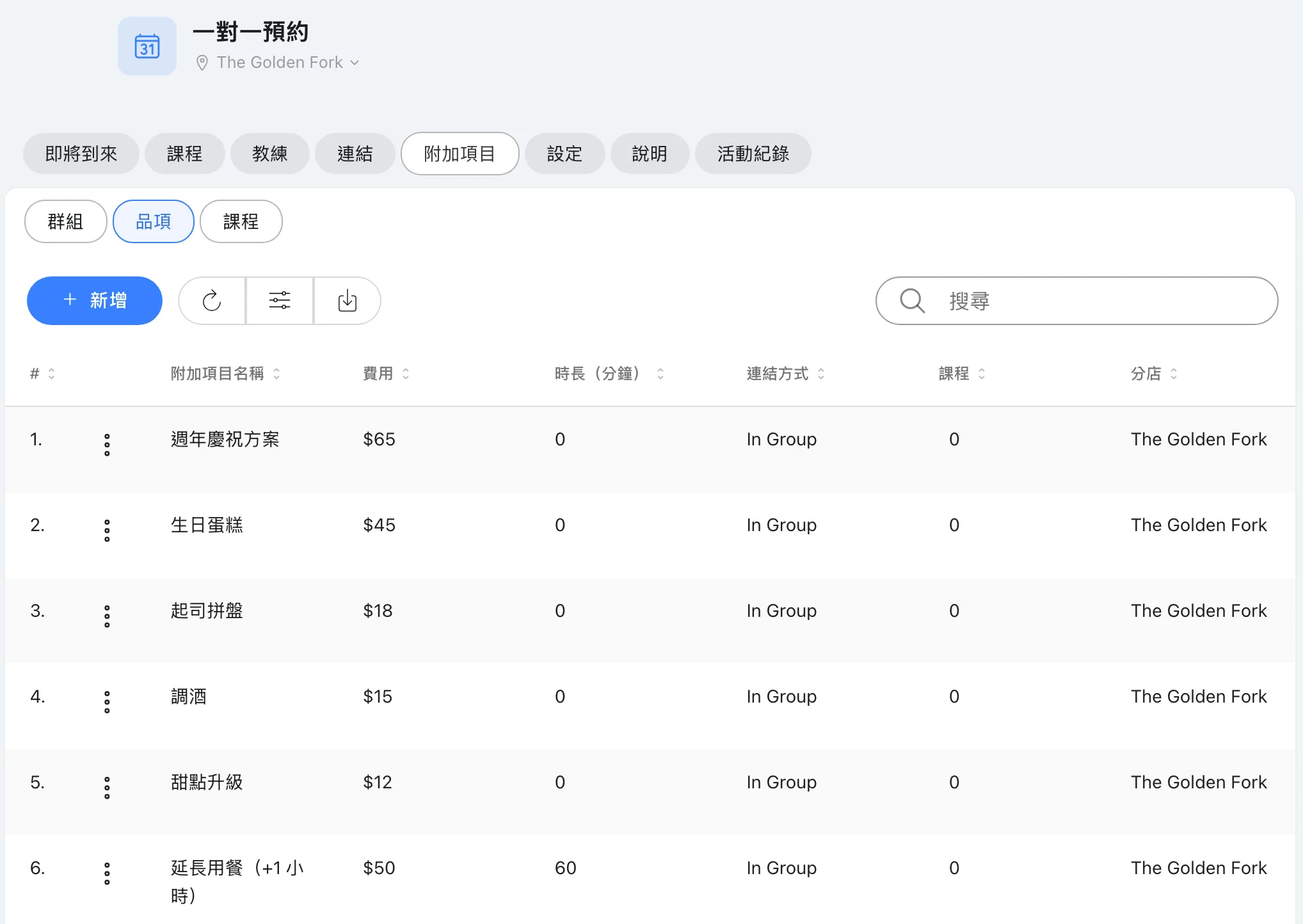
Task: Open the 設定 tab
Action: [564, 154]
